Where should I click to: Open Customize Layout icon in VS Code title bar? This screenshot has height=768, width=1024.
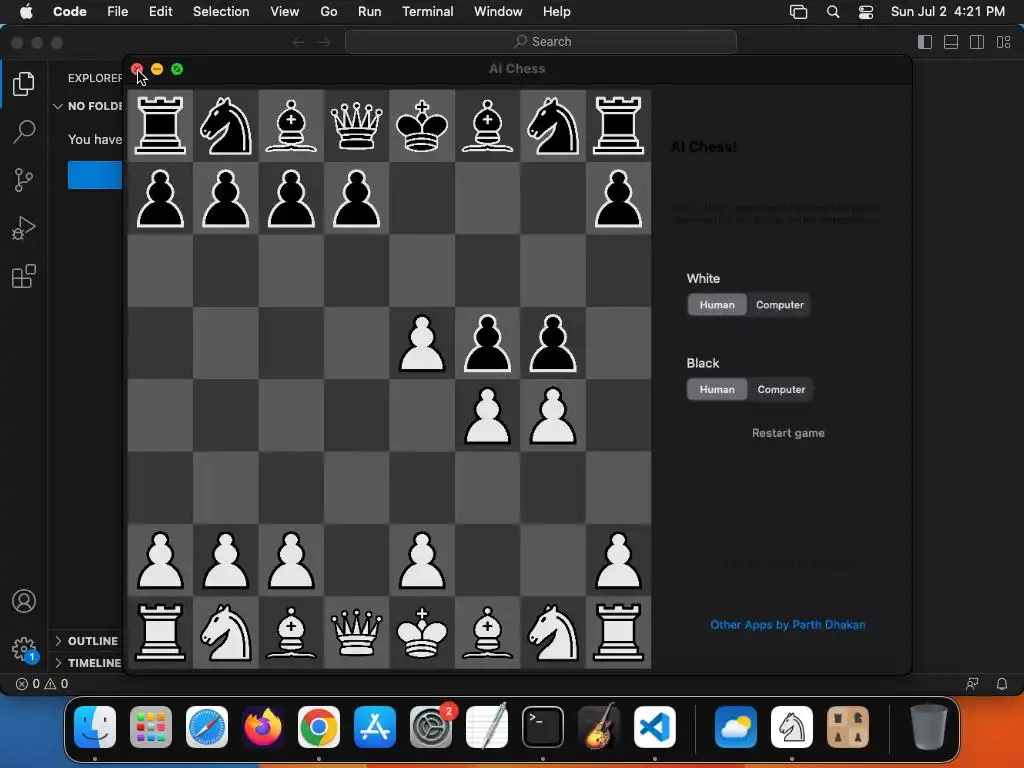click(1003, 42)
